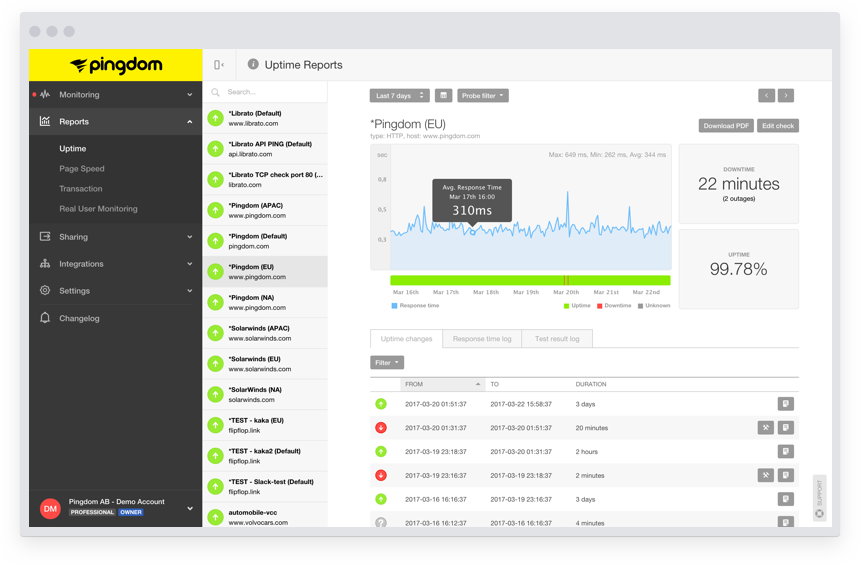Switch to Response time log tab
The width and height of the screenshot is (860, 564).
coord(482,339)
